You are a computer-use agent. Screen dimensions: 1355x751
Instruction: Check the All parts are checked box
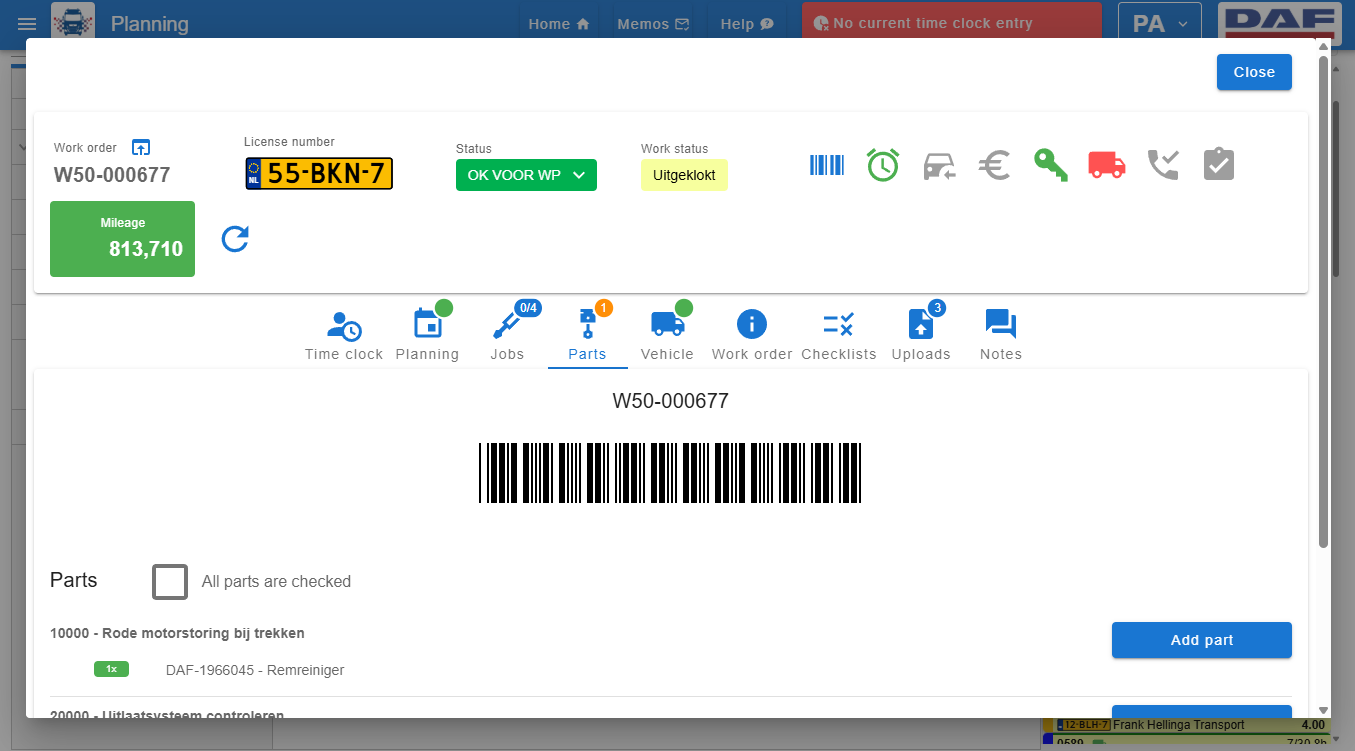click(170, 581)
